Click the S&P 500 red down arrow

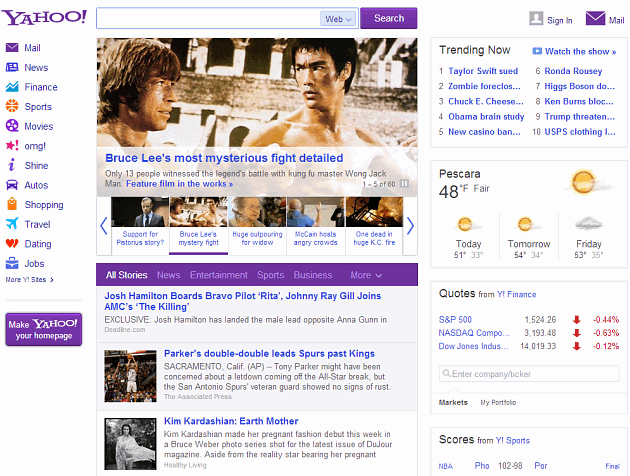(x=577, y=319)
